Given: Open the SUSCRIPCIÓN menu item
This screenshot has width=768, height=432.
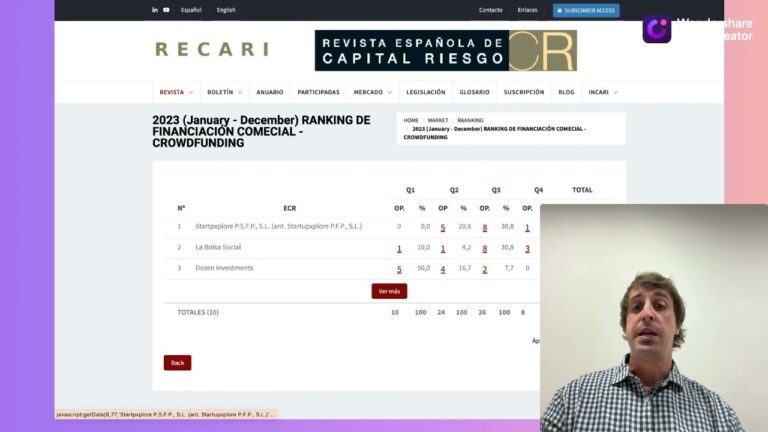Looking at the screenshot, I should coord(524,92).
